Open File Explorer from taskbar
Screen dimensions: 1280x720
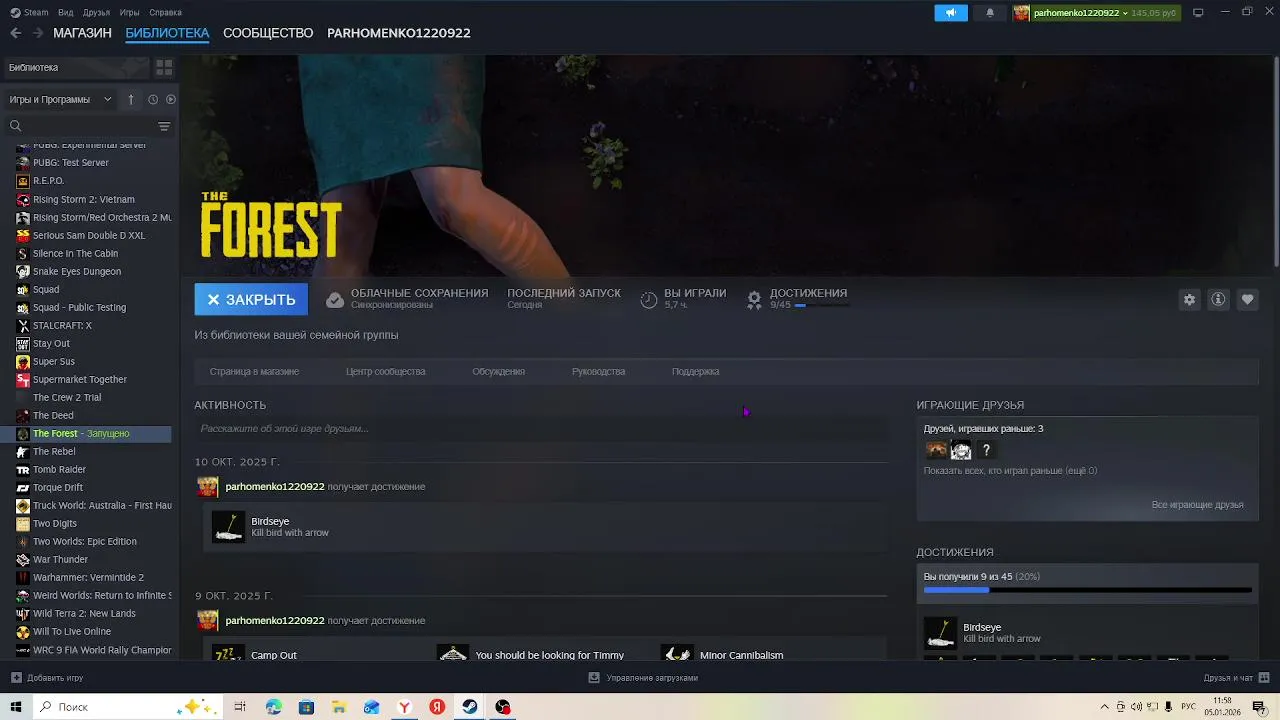[339, 707]
